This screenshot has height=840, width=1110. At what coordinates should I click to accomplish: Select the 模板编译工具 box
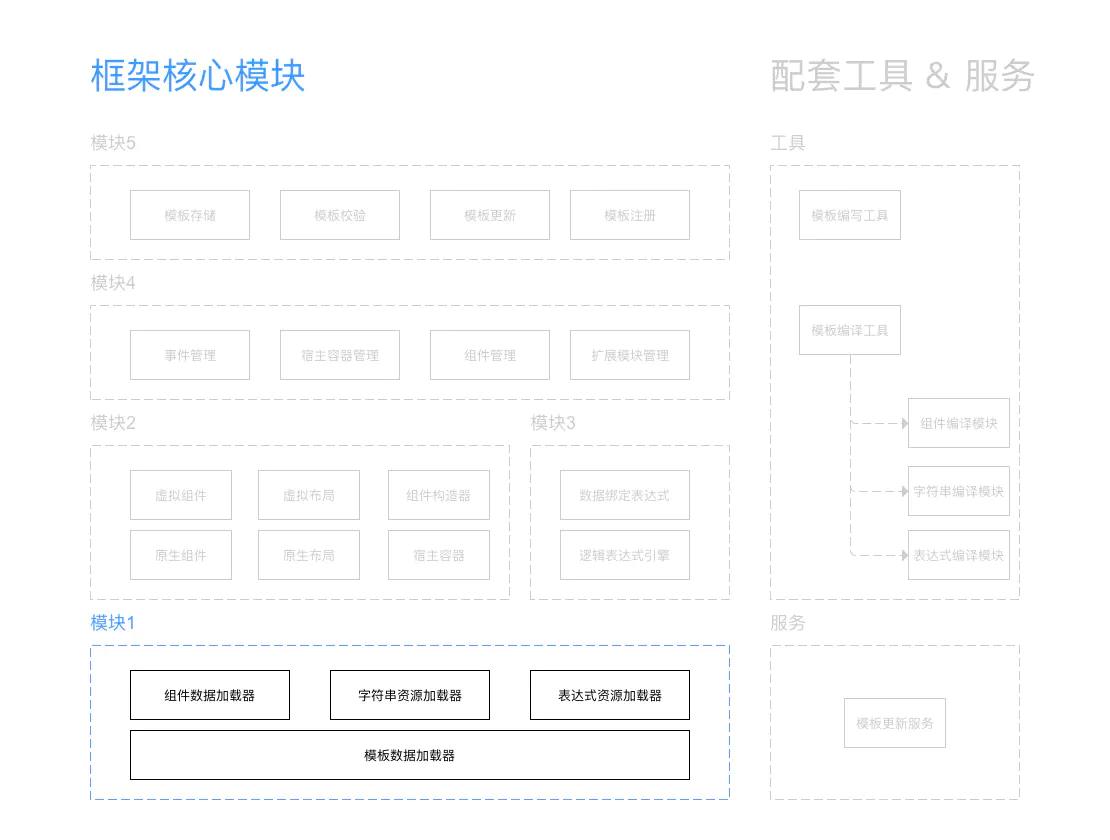coord(849,329)
